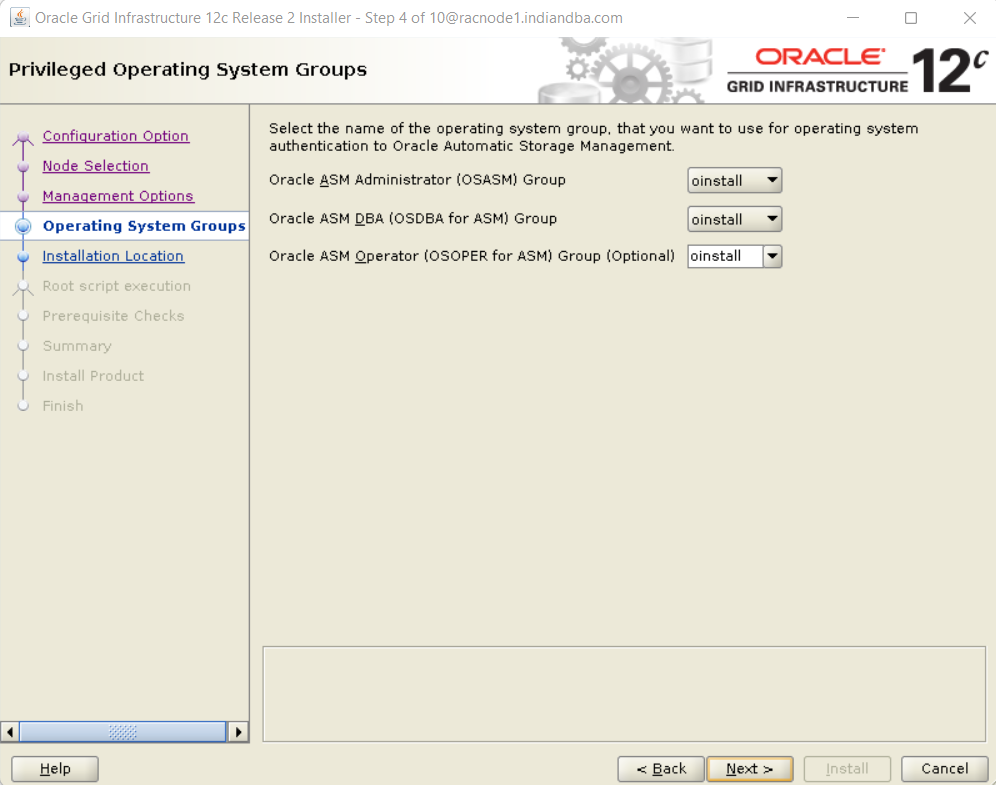Go to the Configuration Option step
The width and height of the screenshot is (996, 785).
pos(116,136)
